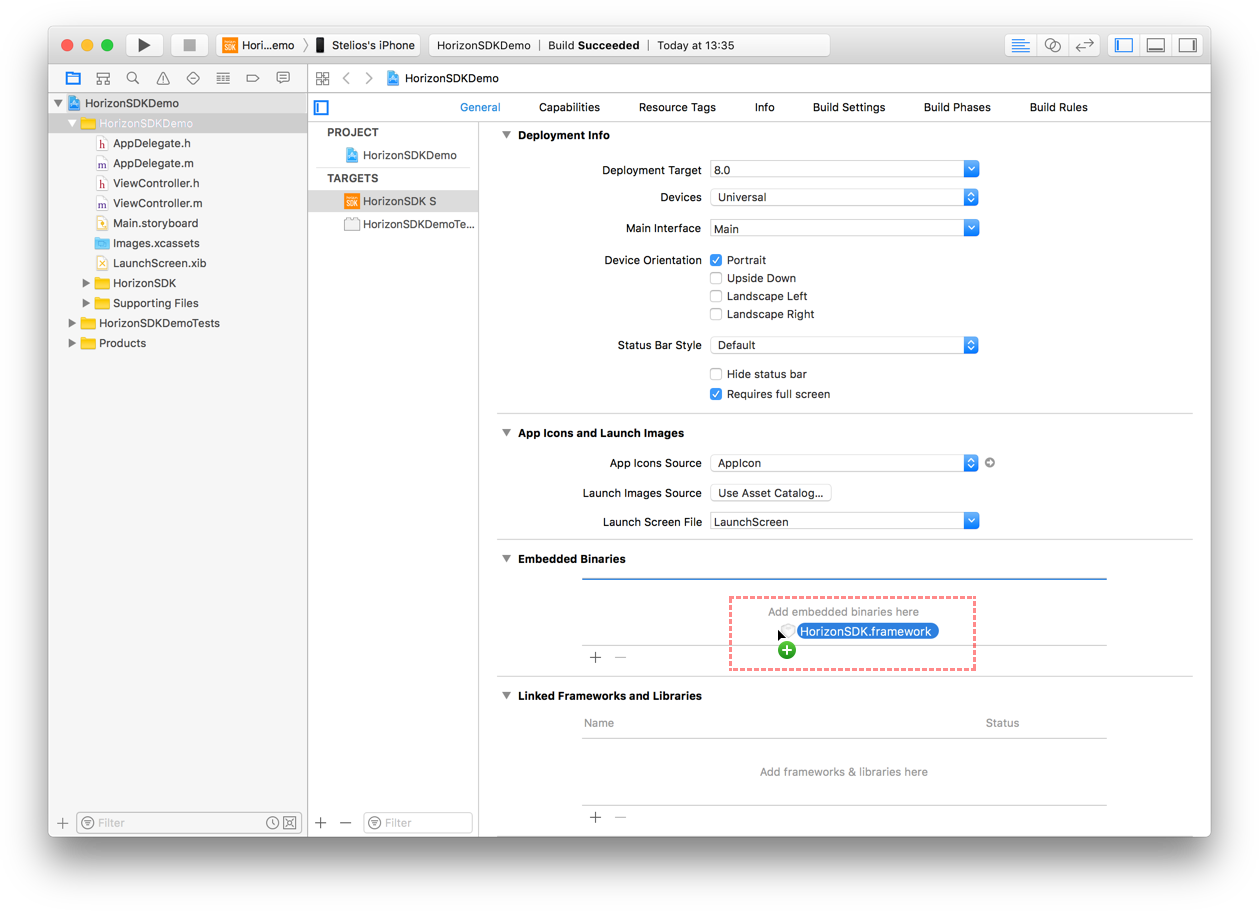The width and height of the screenshot is (1259, 911).
Task: Expand the HorizonSDKDemoTests group
Action: coord(72,323)
